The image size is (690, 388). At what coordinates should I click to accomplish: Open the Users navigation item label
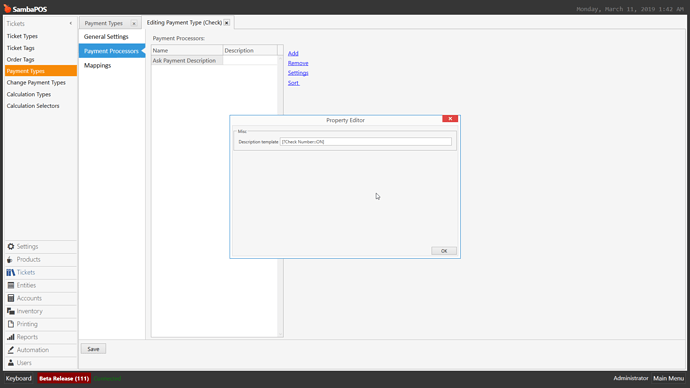click(x=24, y=363)
